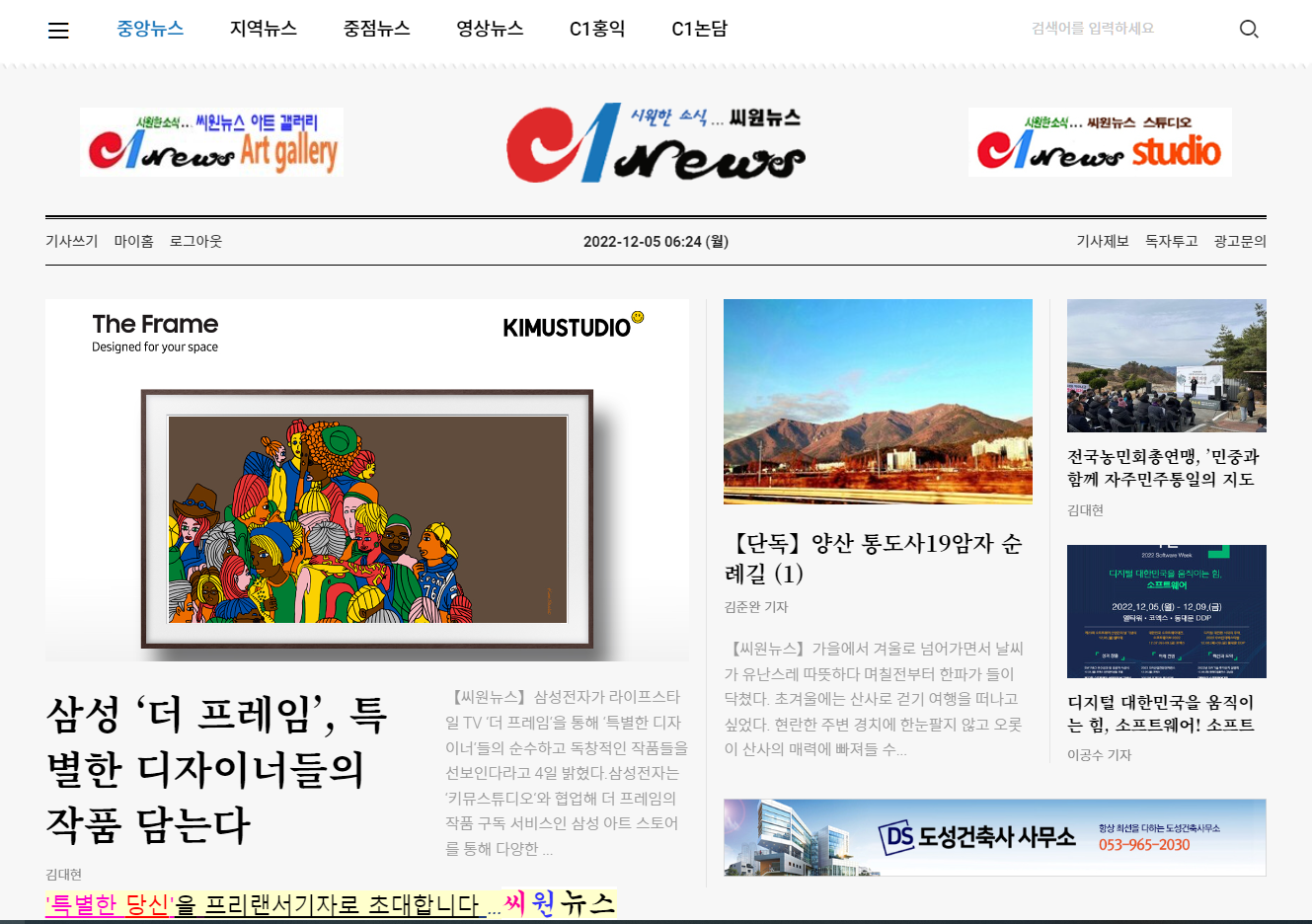Open the 기사제보 link
1312x924 pixels.
[x=1102, y=241]
